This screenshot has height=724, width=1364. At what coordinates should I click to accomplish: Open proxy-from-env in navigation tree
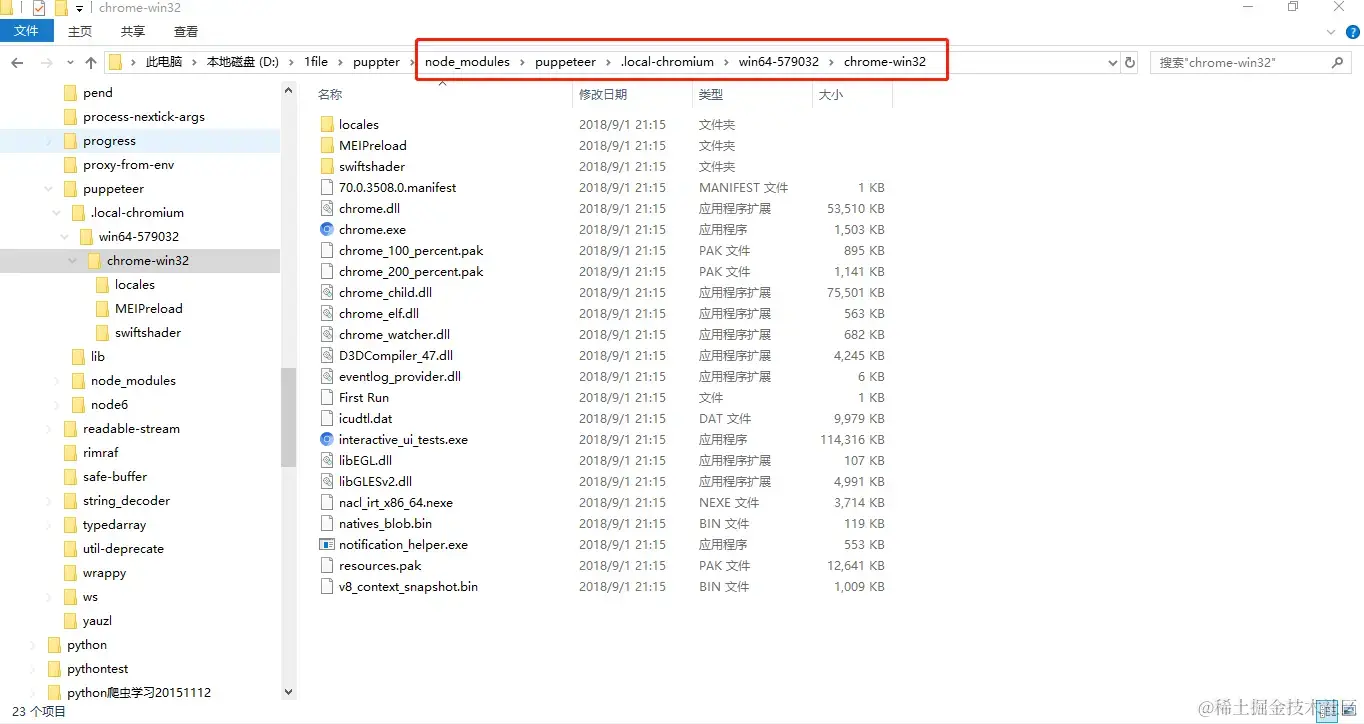[128, 165]
